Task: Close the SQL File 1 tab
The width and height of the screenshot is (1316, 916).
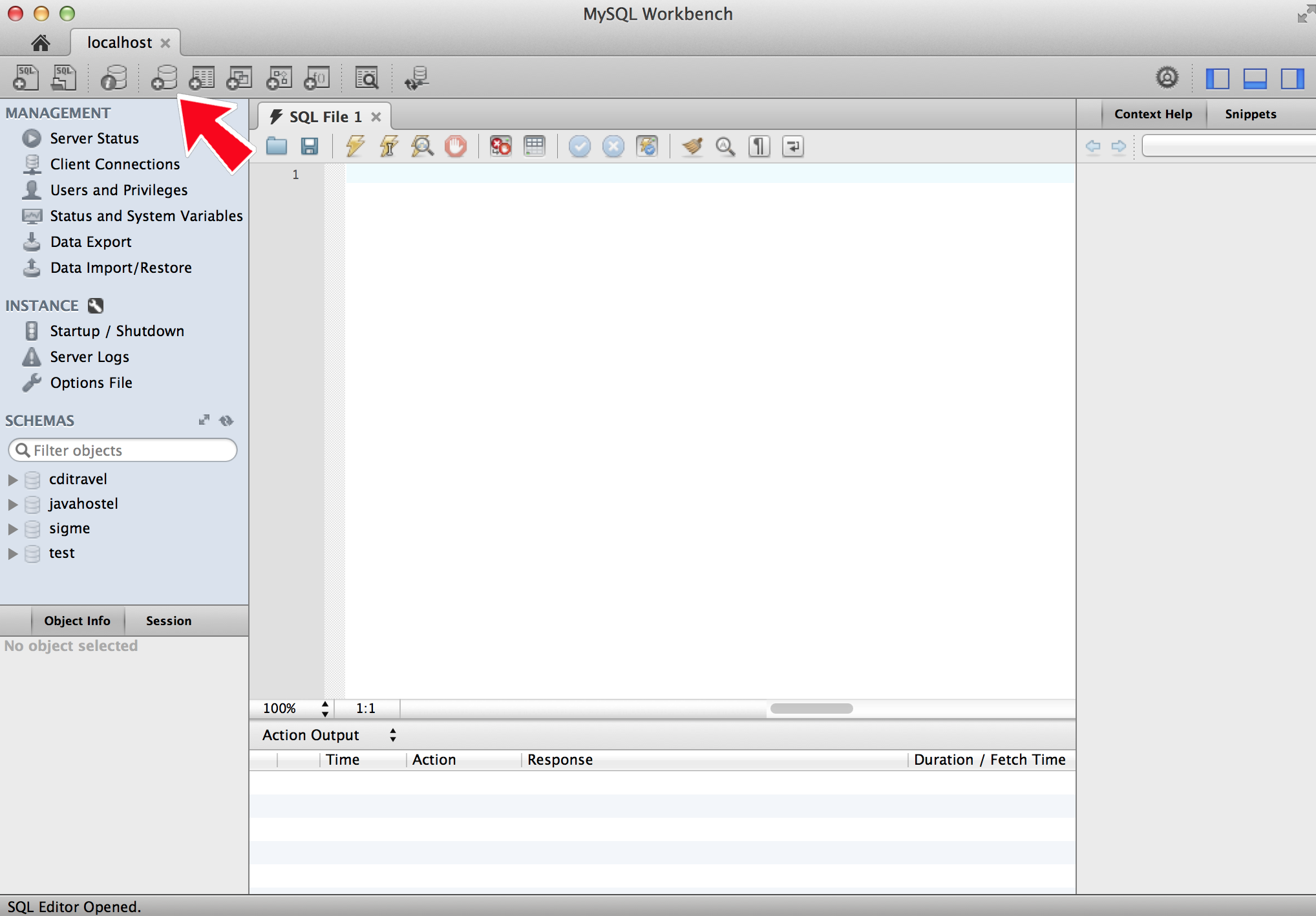Action: click(x=376, y=117)
